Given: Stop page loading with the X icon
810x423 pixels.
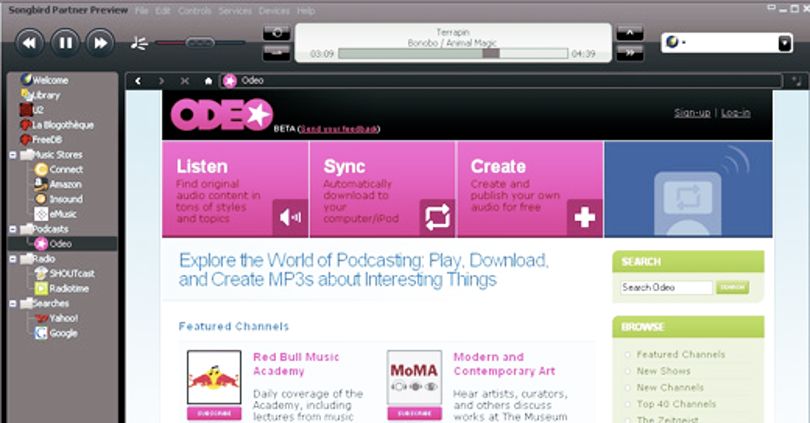Looking at the screenshot, I should 184,81.
